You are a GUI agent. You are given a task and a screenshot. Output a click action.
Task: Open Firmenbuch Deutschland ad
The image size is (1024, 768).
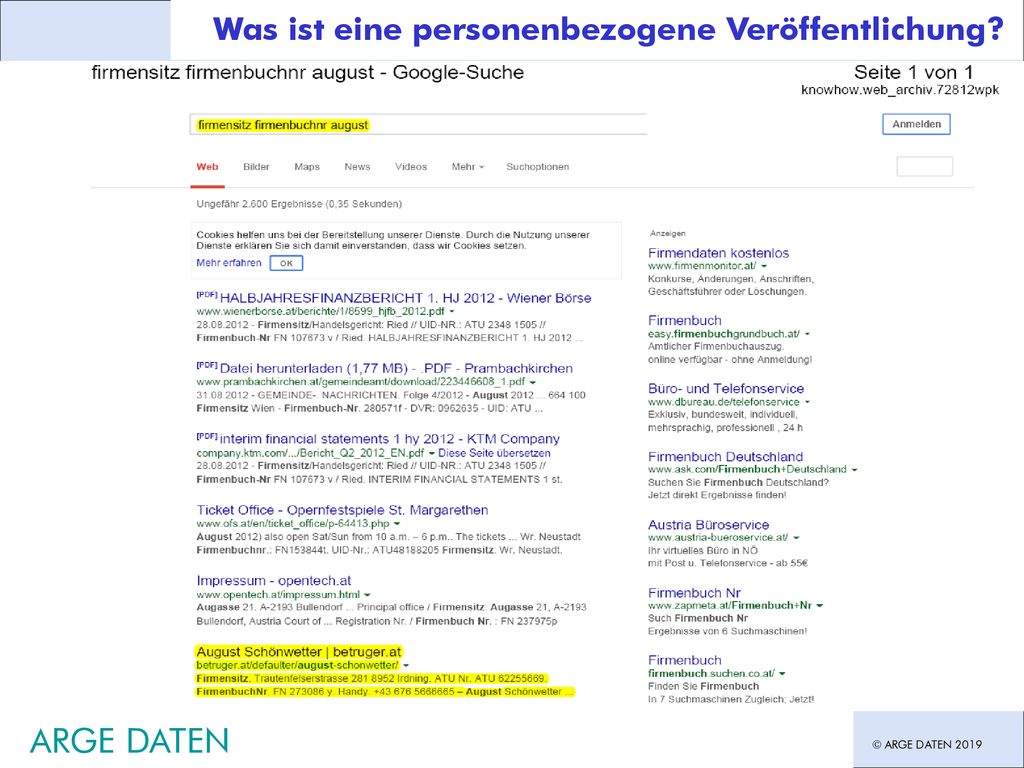[x=725, y=456]
